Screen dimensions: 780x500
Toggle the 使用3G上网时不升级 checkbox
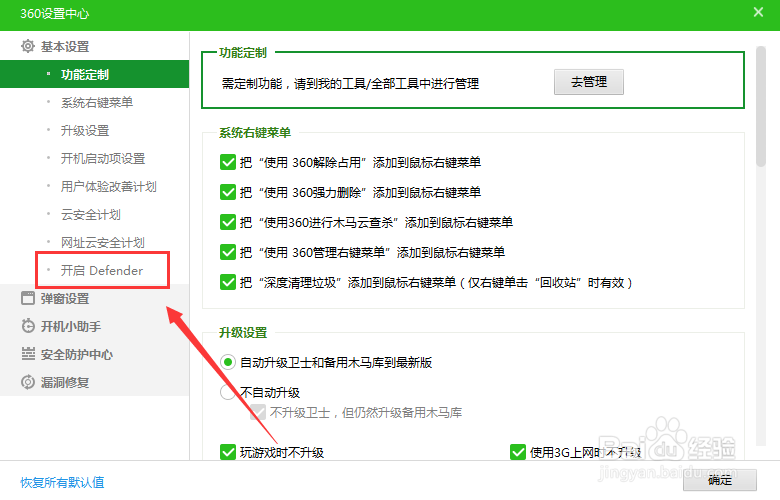pos(518,452)
